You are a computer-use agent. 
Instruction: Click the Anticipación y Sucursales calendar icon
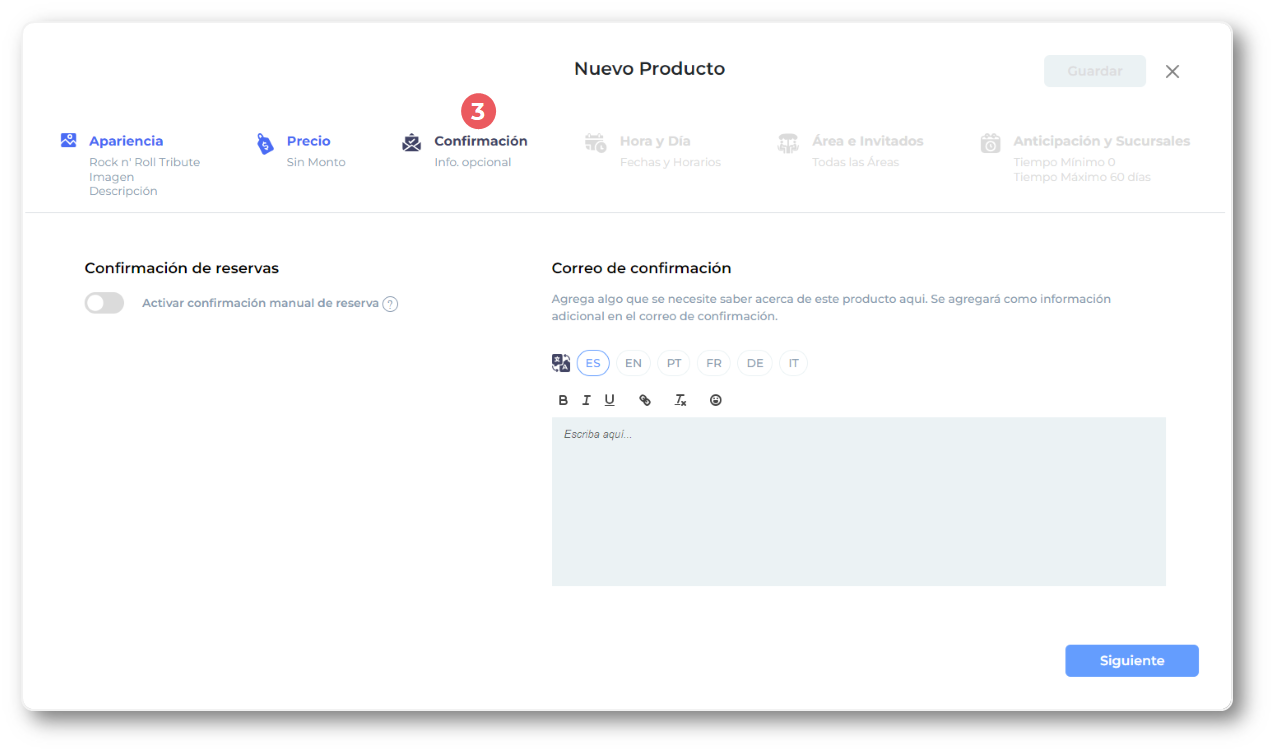tap(990, 143)
